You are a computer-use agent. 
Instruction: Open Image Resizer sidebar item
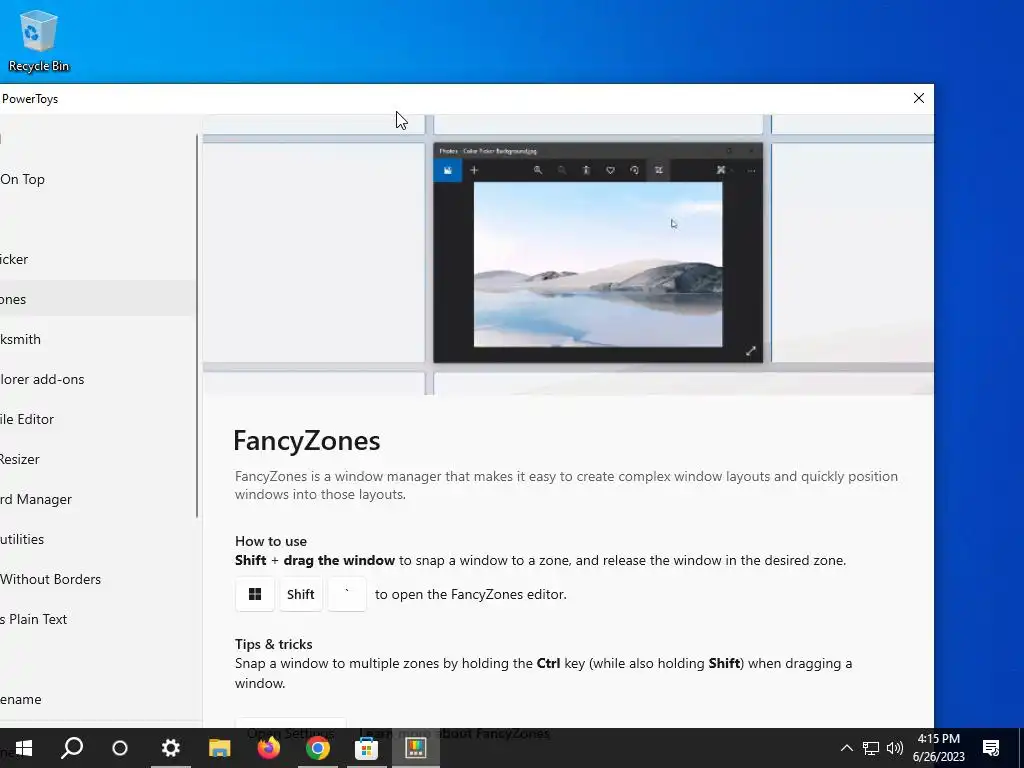97,459
